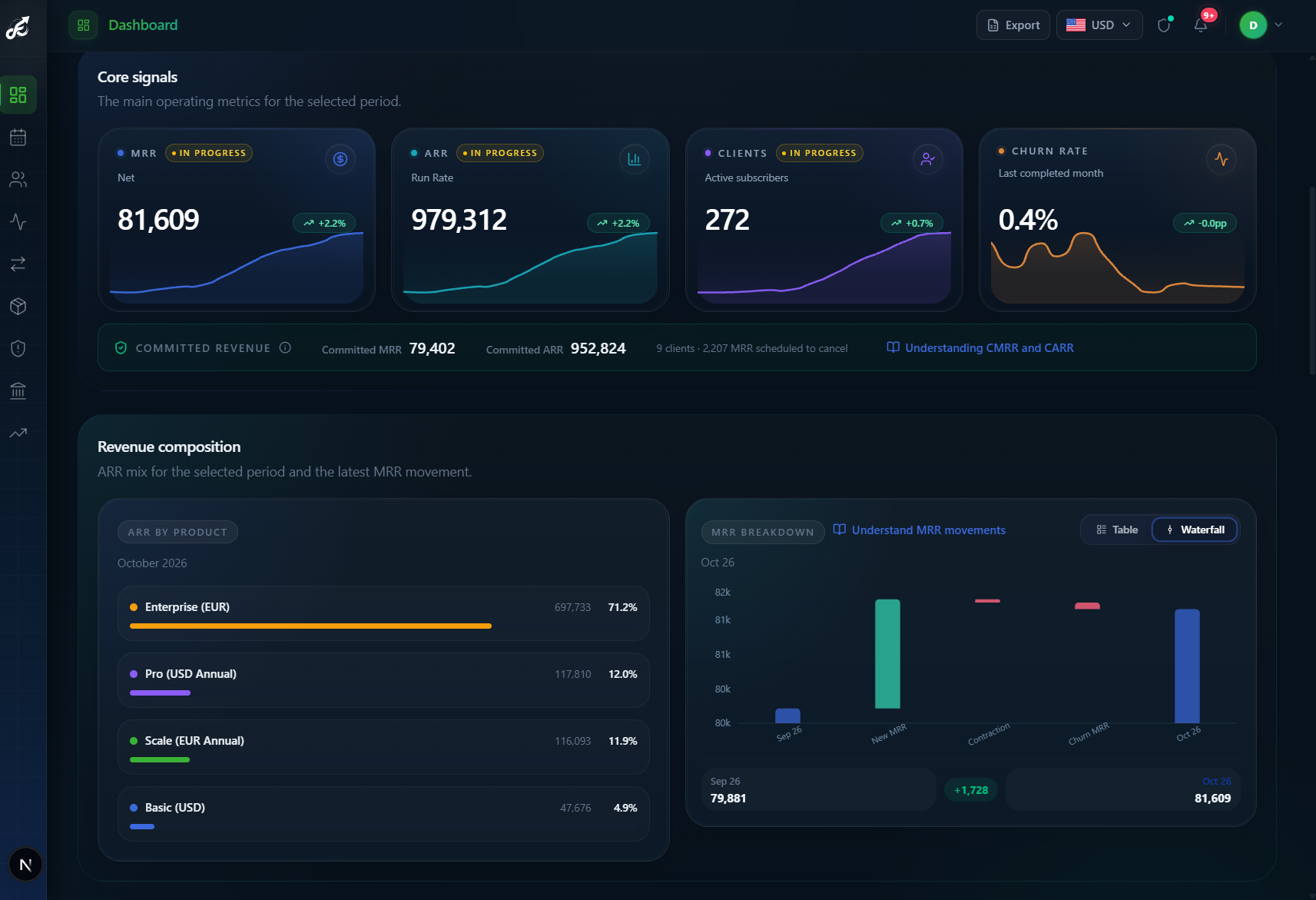Screen dimensions: 1316x900
Task: Expand the user menu chevron
Action: point(1278,25)
